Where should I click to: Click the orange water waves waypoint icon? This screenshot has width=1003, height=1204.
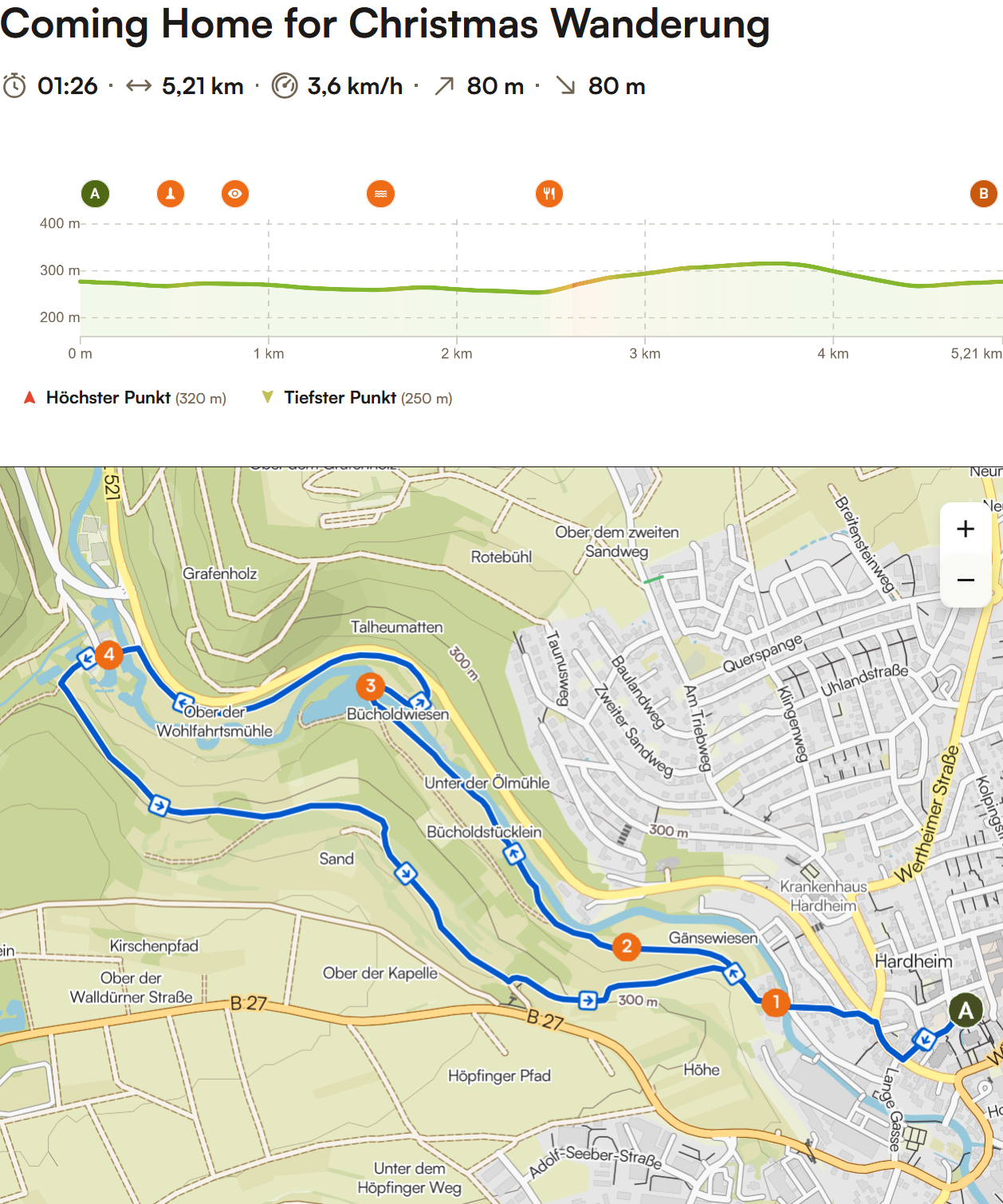(380, 194)
